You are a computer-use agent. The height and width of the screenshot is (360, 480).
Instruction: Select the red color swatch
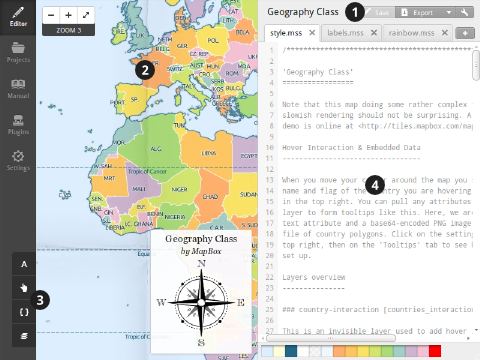[435, 351]
